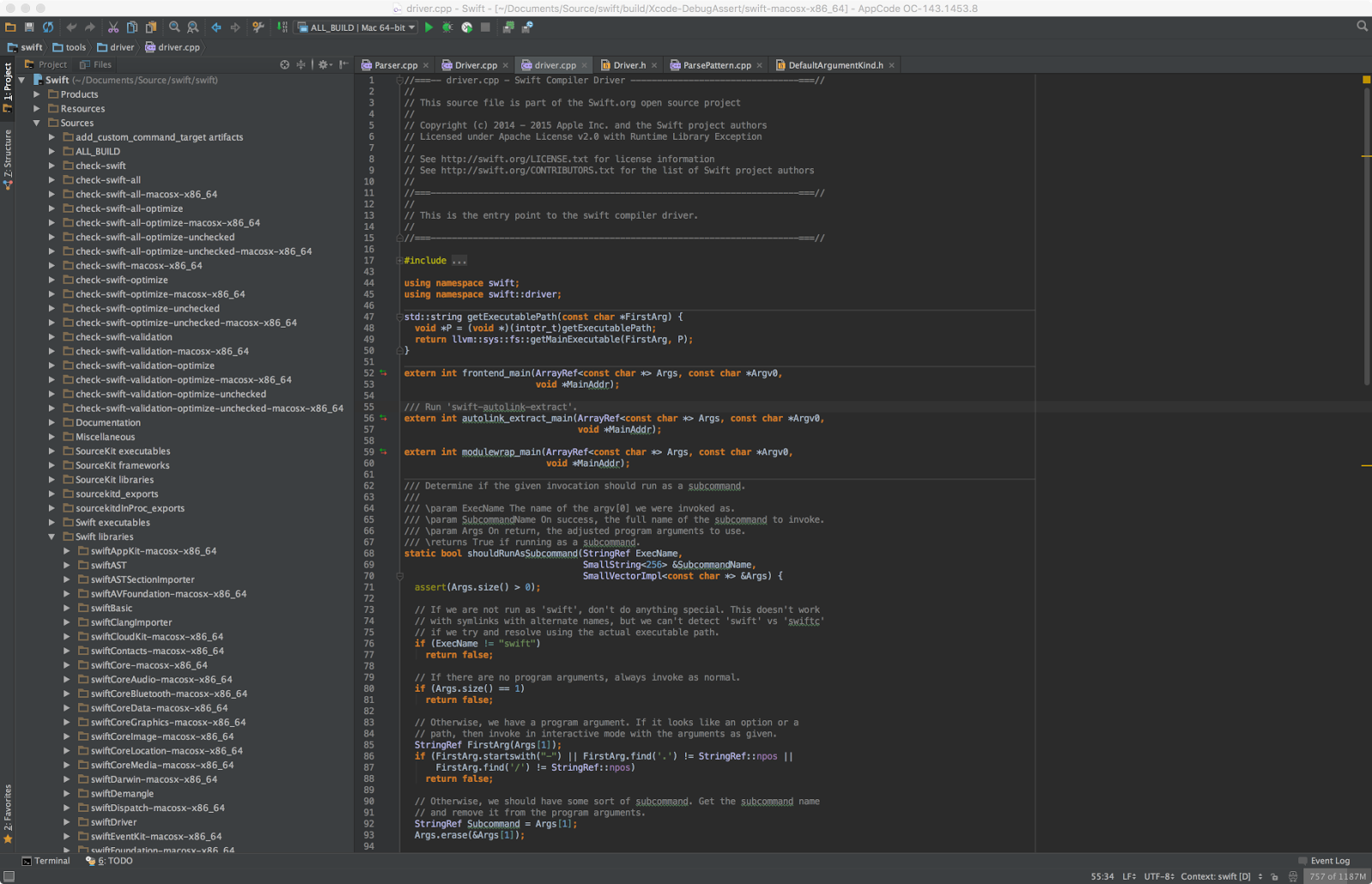Image resolution: width=1372 pixels, height=884 pixels.
Task: Open the Event Log
Action: pos(1324,861)
